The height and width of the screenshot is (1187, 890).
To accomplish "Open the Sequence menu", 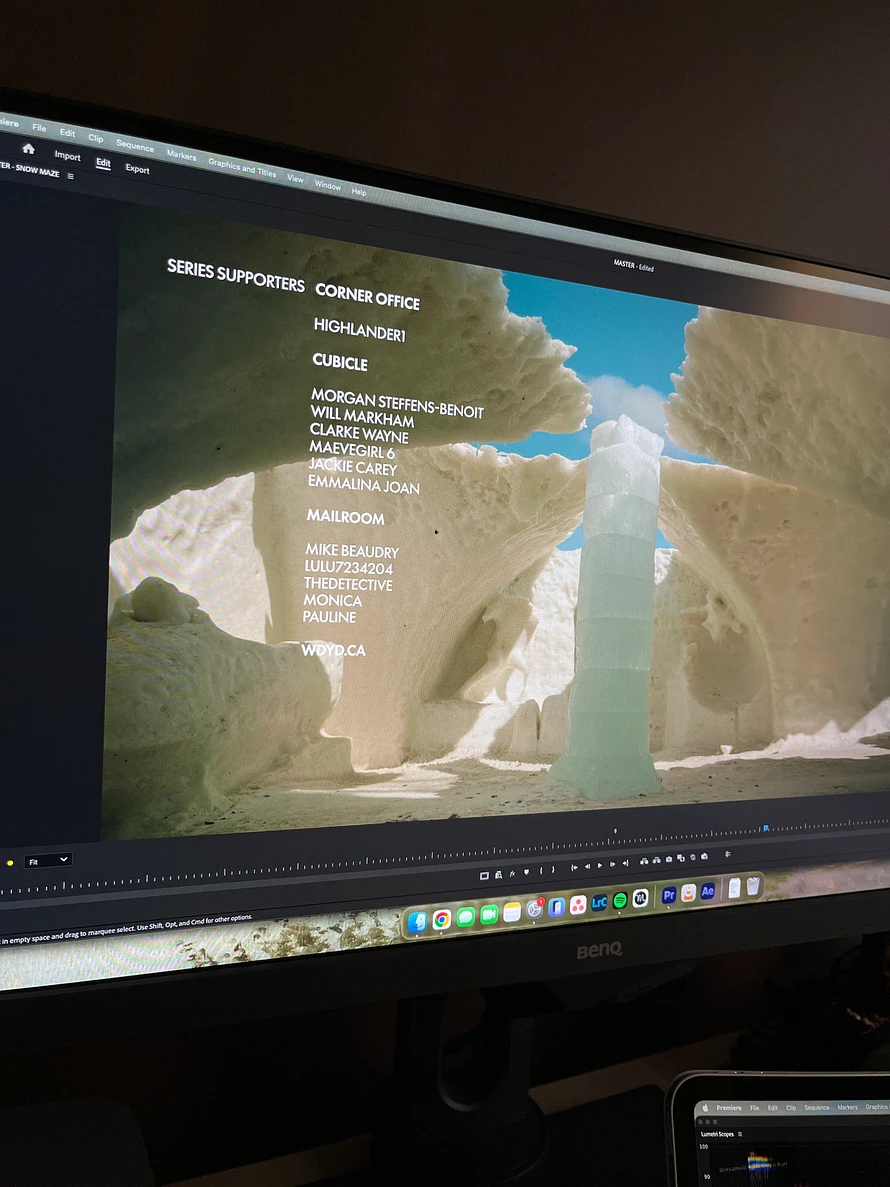I will point(135,145).
